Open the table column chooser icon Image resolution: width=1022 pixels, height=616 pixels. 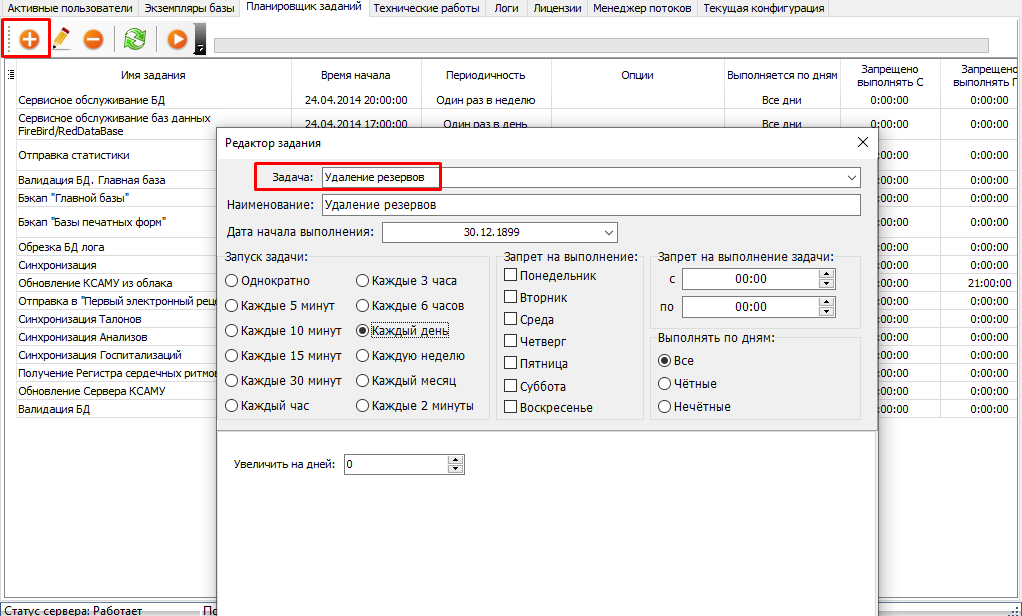10,75
